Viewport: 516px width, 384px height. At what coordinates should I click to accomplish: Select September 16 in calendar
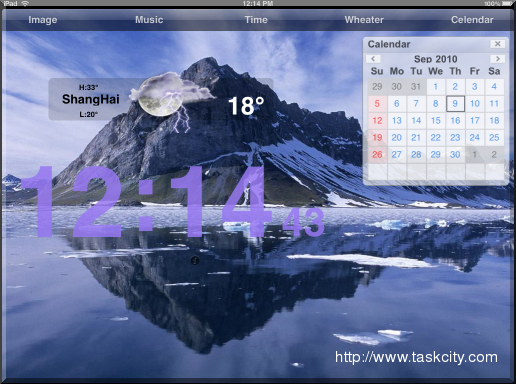(455, 121)
